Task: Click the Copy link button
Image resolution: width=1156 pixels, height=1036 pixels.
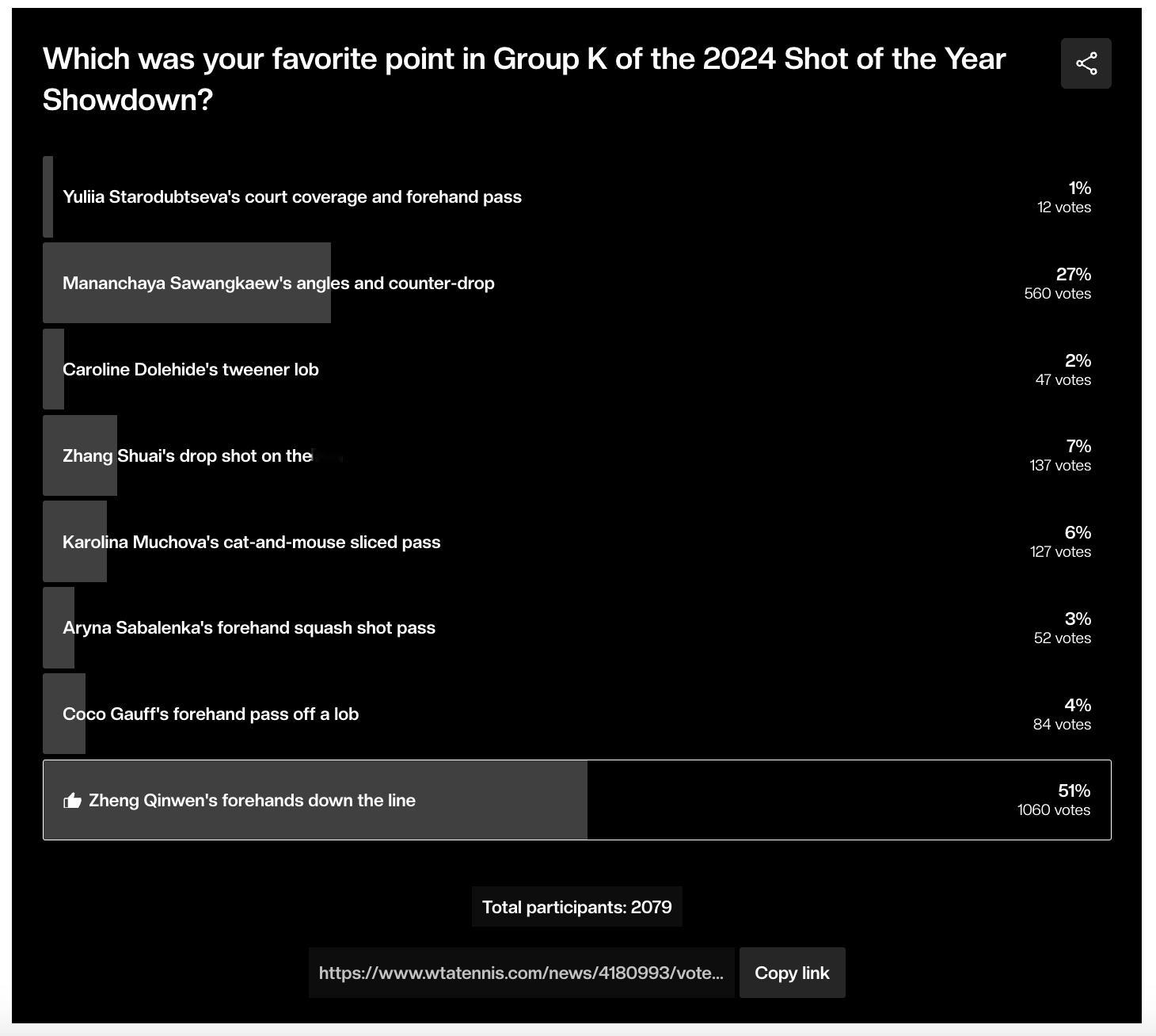Action: [792, 973]
